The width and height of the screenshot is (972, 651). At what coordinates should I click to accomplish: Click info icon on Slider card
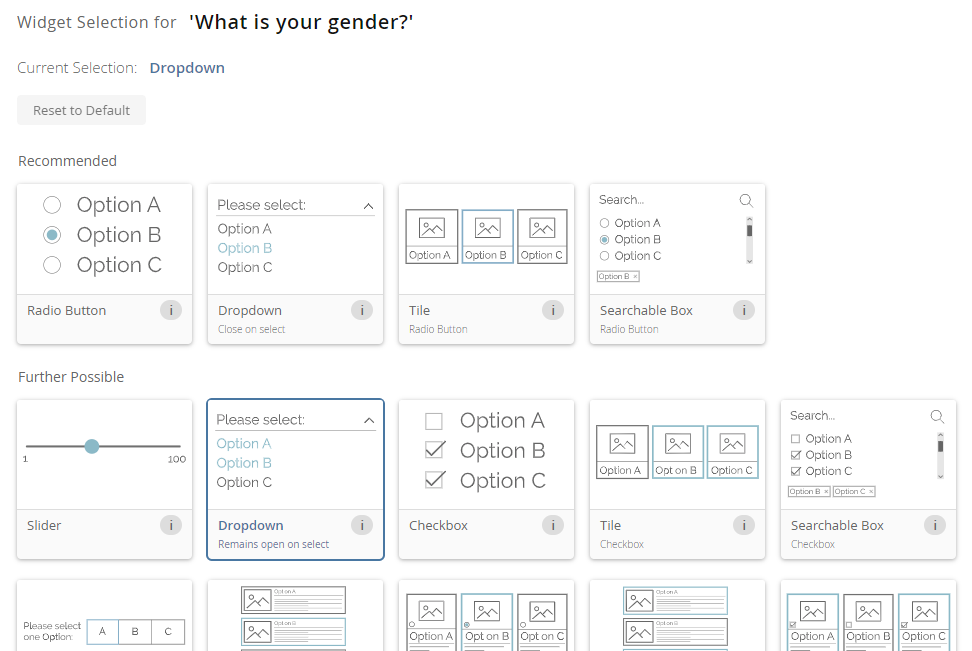[171, 525]
